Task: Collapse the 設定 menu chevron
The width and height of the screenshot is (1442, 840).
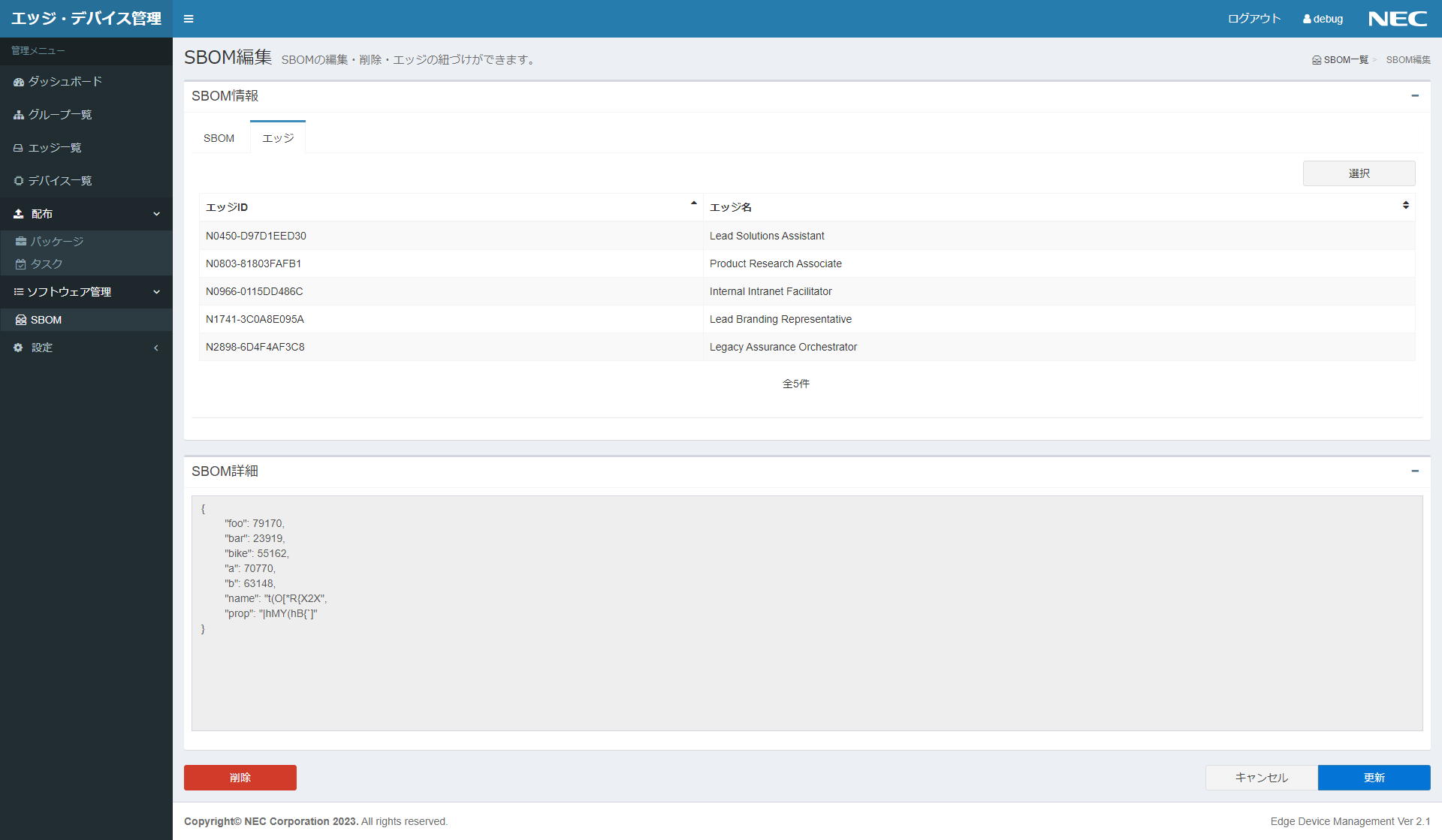Action: tap(156, 348)
